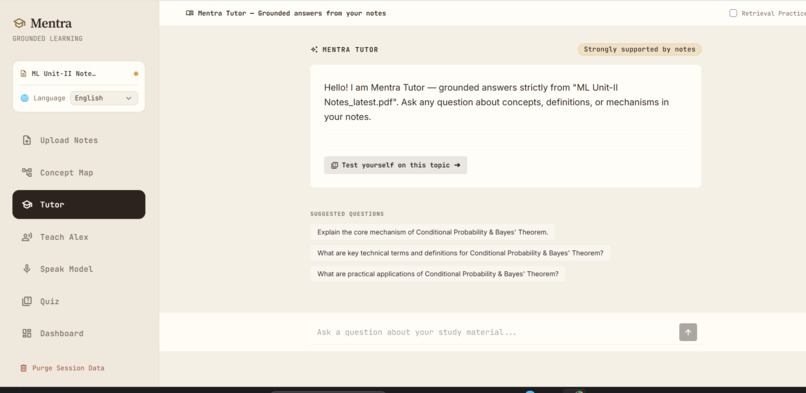The height and width of the screenshot is (393, 806).
Task: Switch to Teach Alex mode
Action: [x=79, y=237]
